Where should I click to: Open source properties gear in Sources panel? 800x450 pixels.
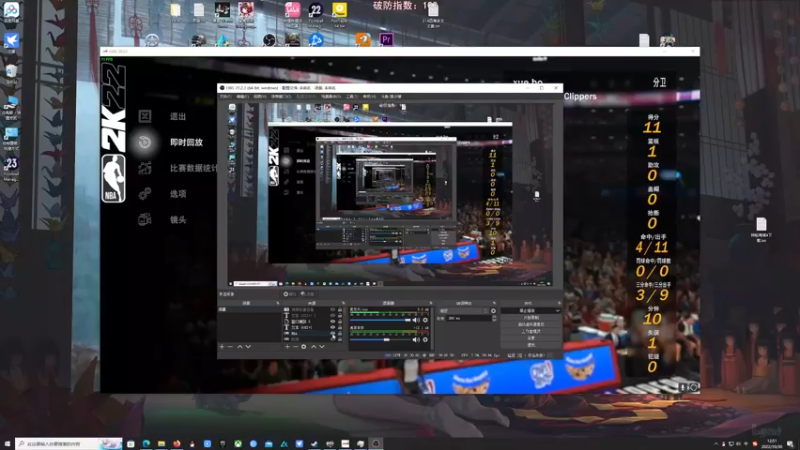[x=304, y=347]
